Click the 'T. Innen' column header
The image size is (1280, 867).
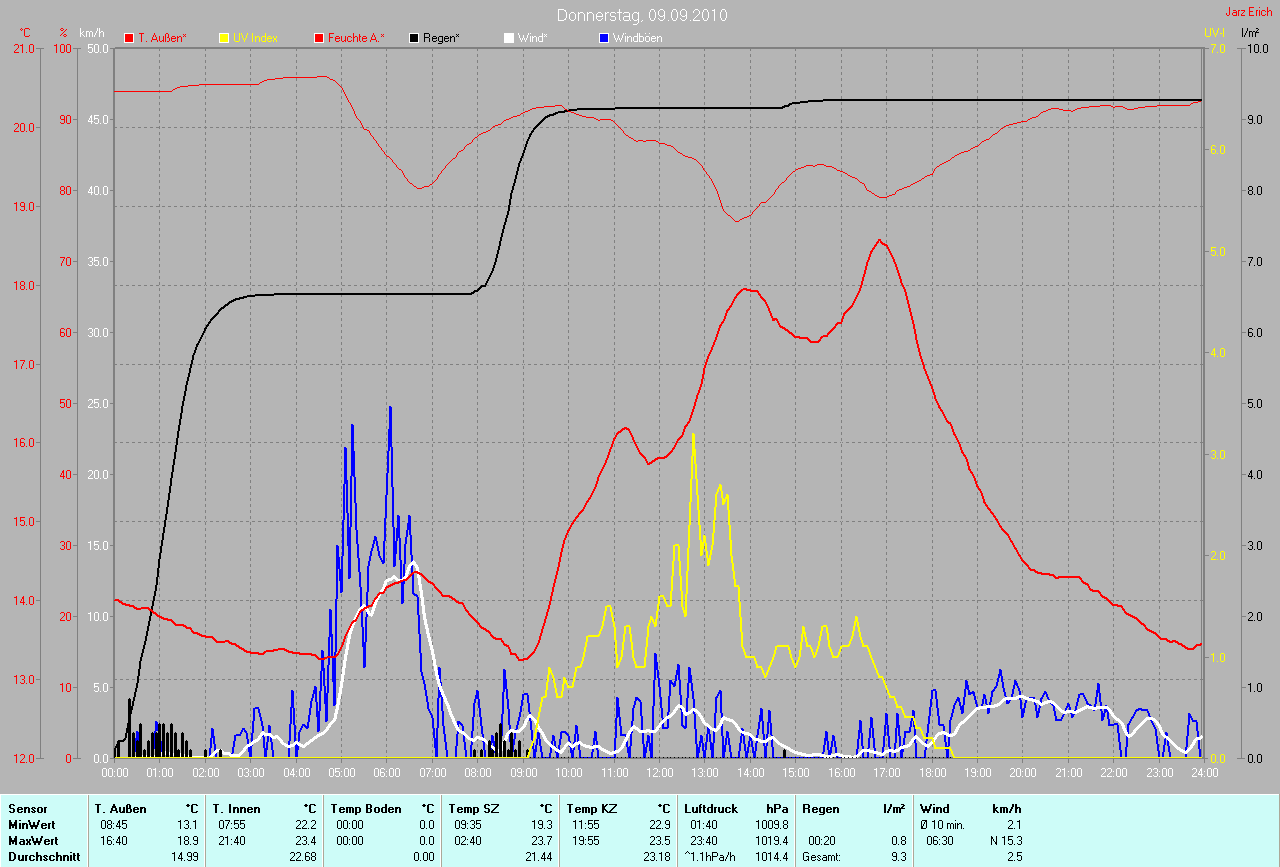[235, 808]
